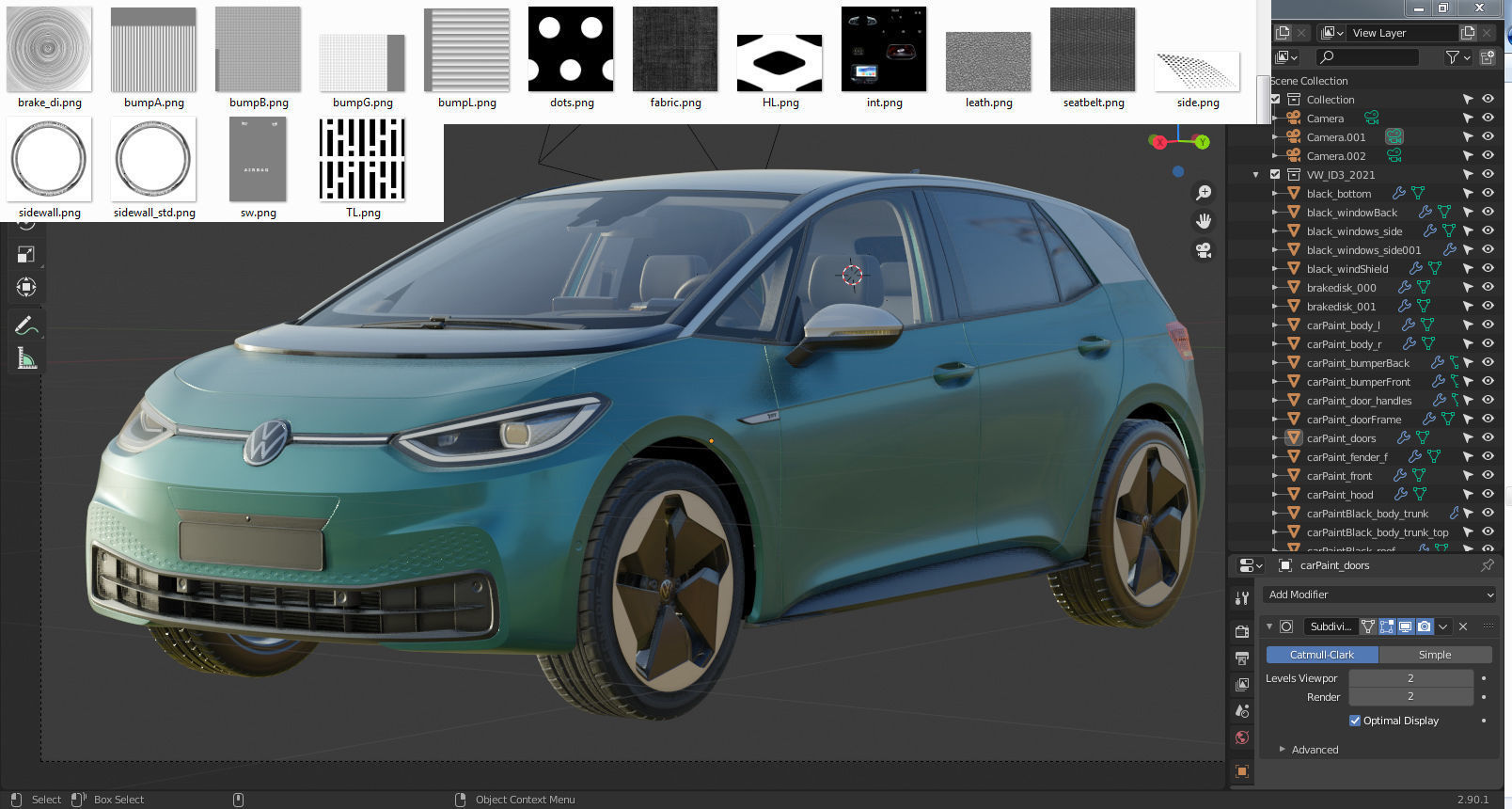Image resolution: width=1512 pixels, height=809 pixels.
Task: Select the Transform tool in the toolbar
Action: click(26, 287)
